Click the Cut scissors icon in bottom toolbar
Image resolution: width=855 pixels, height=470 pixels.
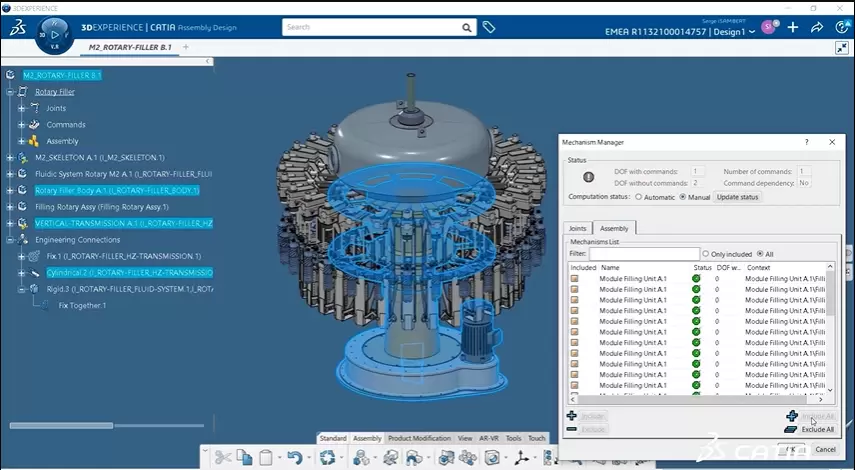222,458
